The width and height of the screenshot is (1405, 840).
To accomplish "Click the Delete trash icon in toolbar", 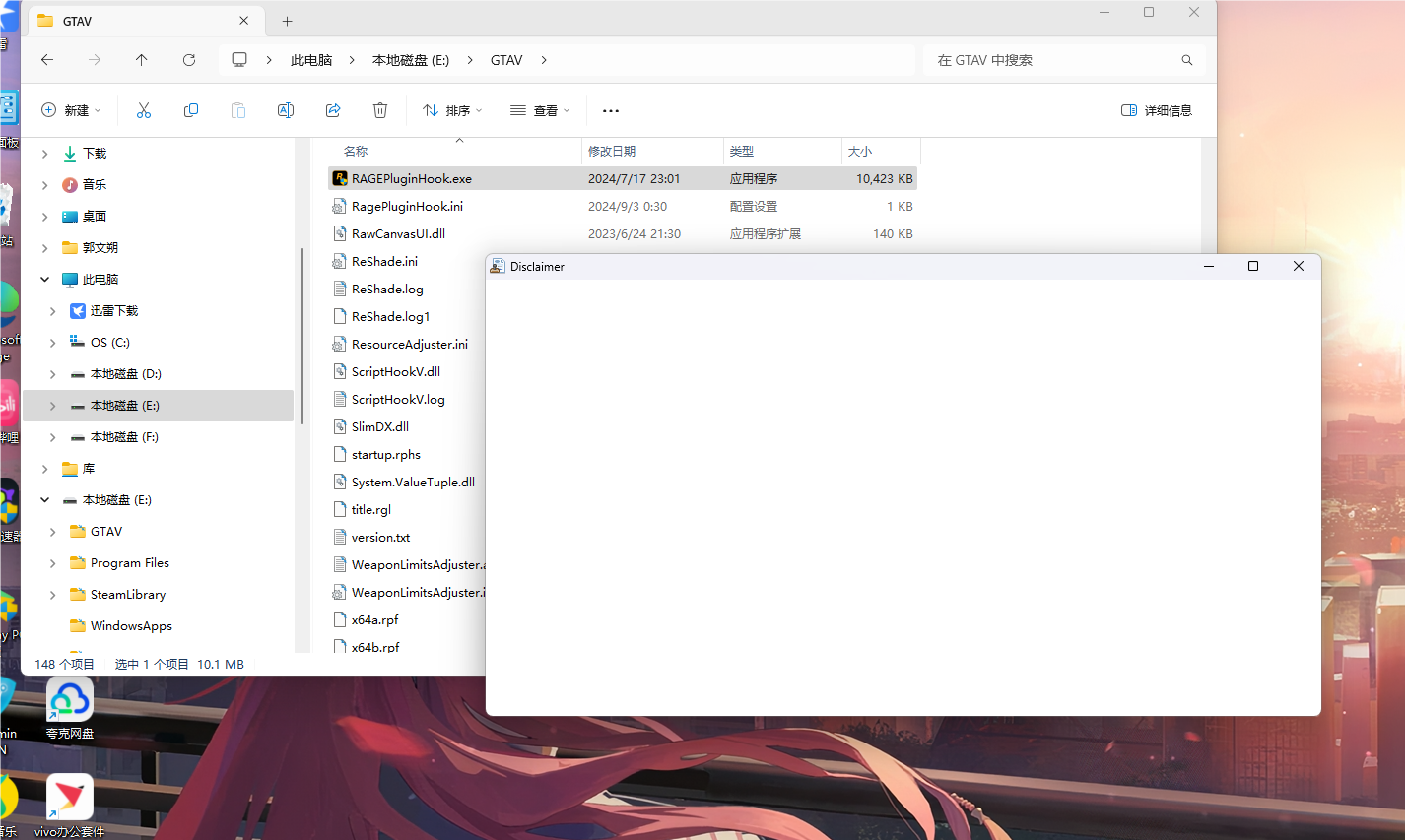I will click(380, 110).
